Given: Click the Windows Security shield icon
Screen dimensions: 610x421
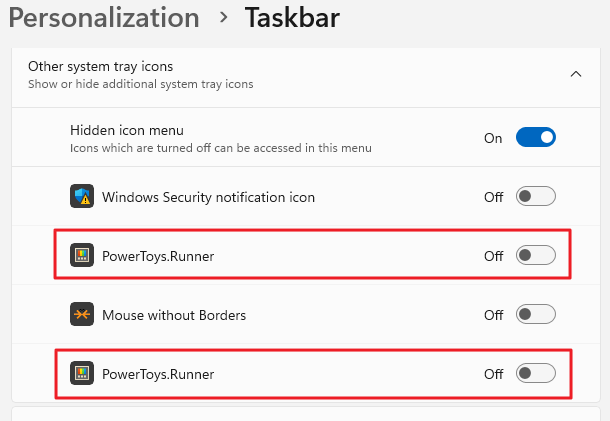Looking at the screenshot, I should tap(82, 197).
